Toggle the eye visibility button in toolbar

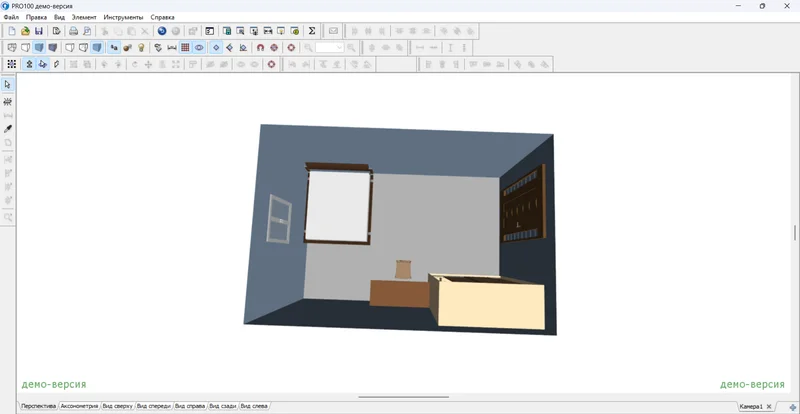click(x=199, y=47)
